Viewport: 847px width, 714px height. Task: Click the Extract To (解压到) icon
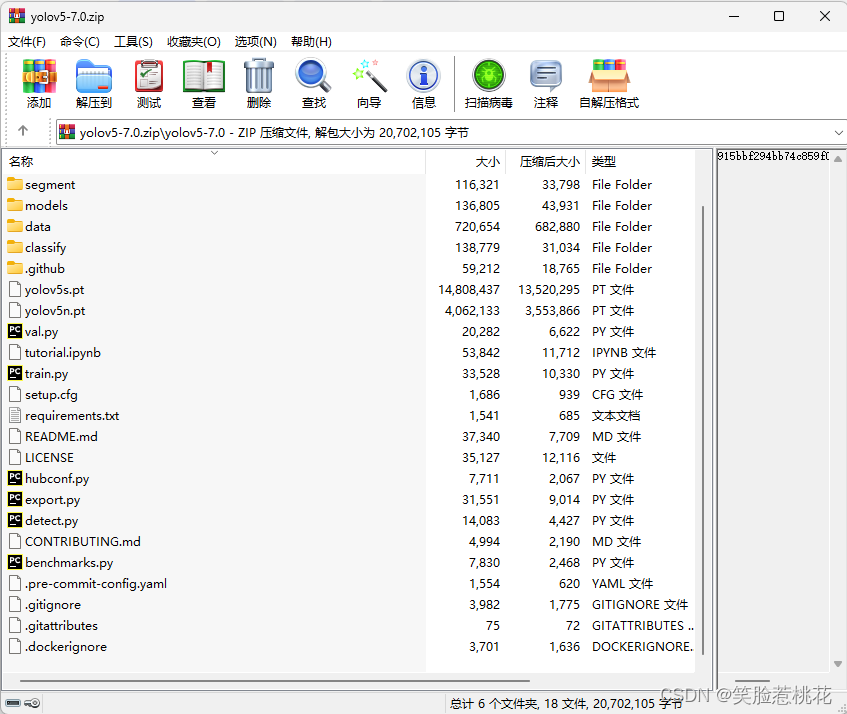click(94, 77)
